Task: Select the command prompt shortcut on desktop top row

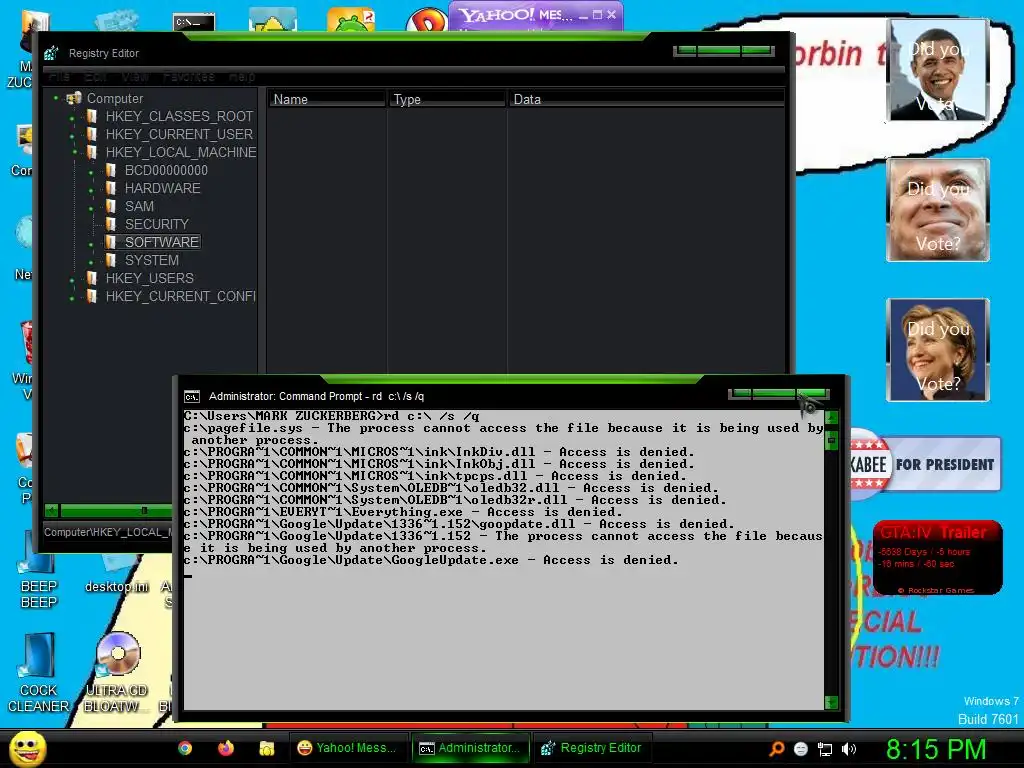Action: (x=194, y=22)
